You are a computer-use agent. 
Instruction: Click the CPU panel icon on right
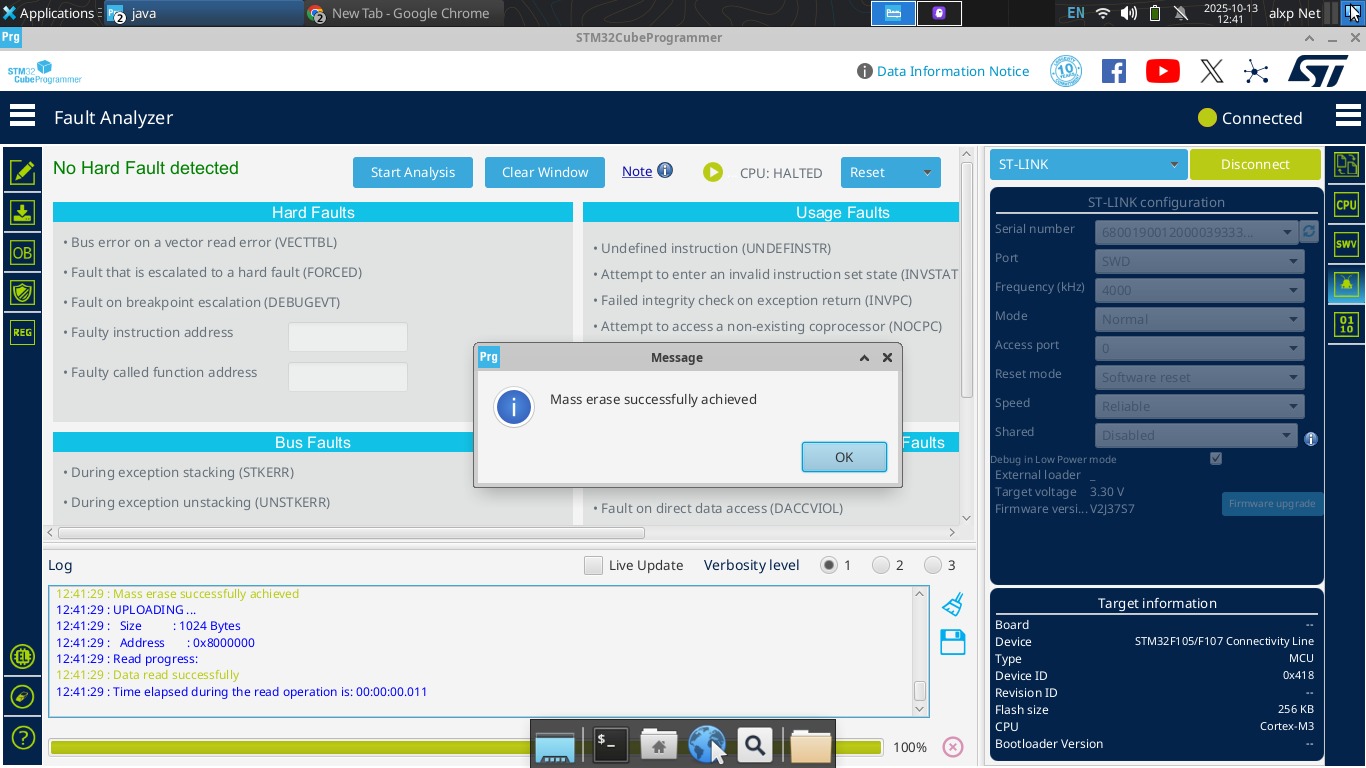(1346, 205)
